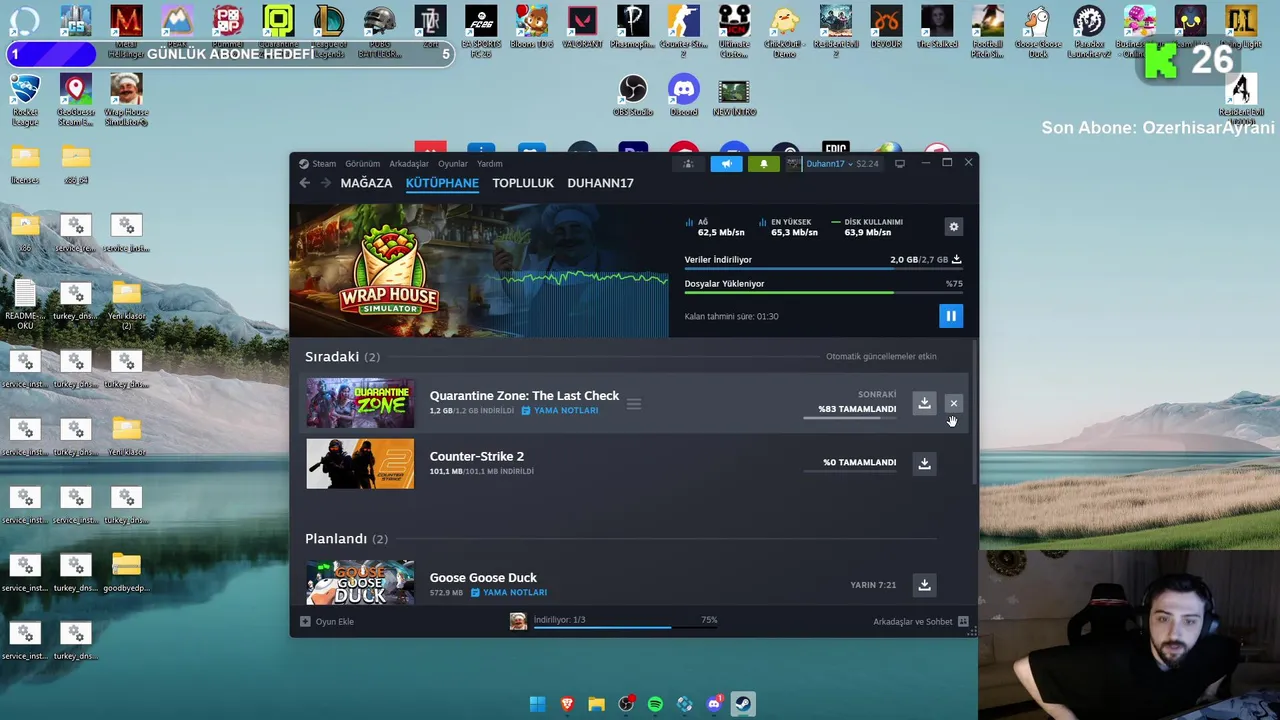Click the Steam downloads list scrollbar

coord(975,415)
